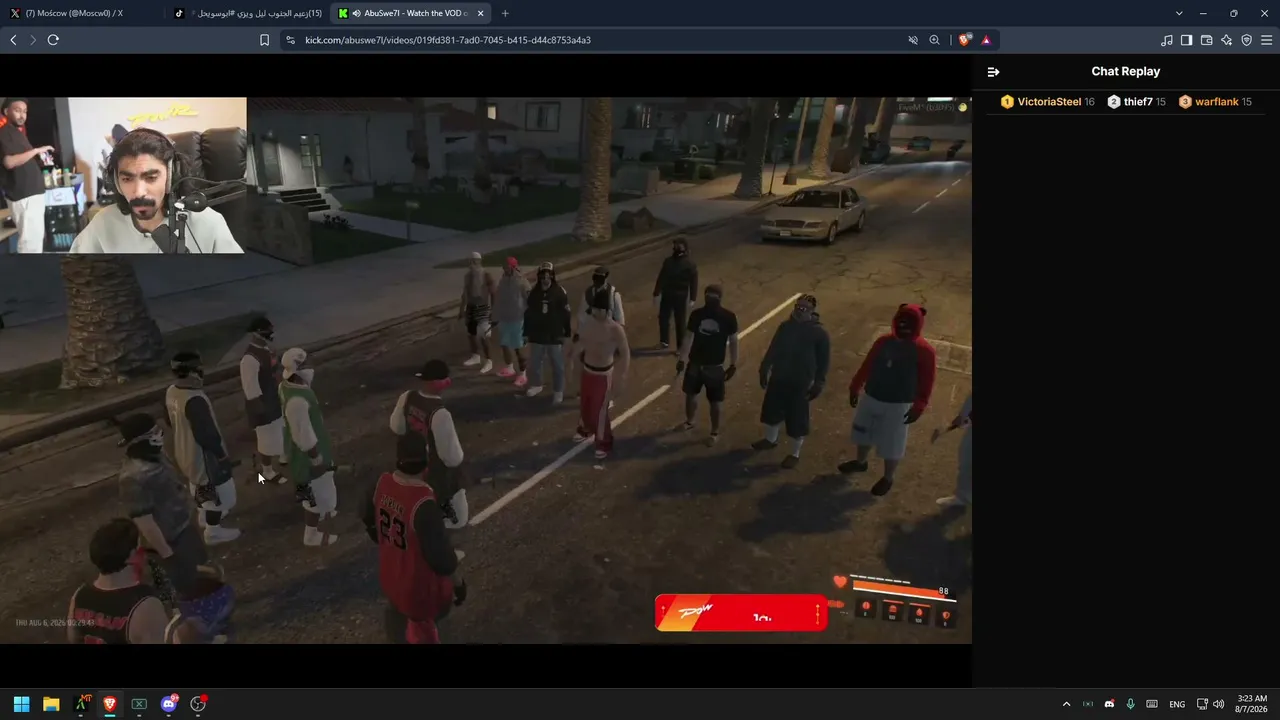The height and width of the screenshot is (720, 1280).
Task: Open warflank's leaderboard entry
Action: click(1215, 102)
